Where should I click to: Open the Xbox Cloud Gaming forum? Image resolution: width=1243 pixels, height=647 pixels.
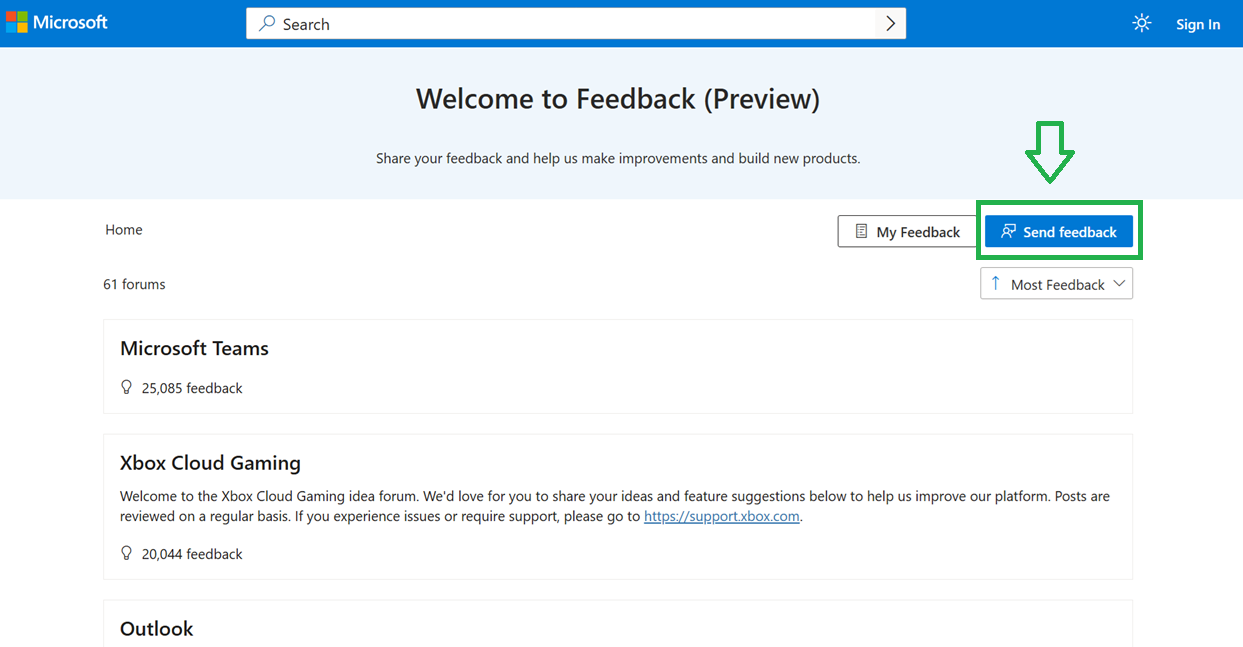[210, 463]
